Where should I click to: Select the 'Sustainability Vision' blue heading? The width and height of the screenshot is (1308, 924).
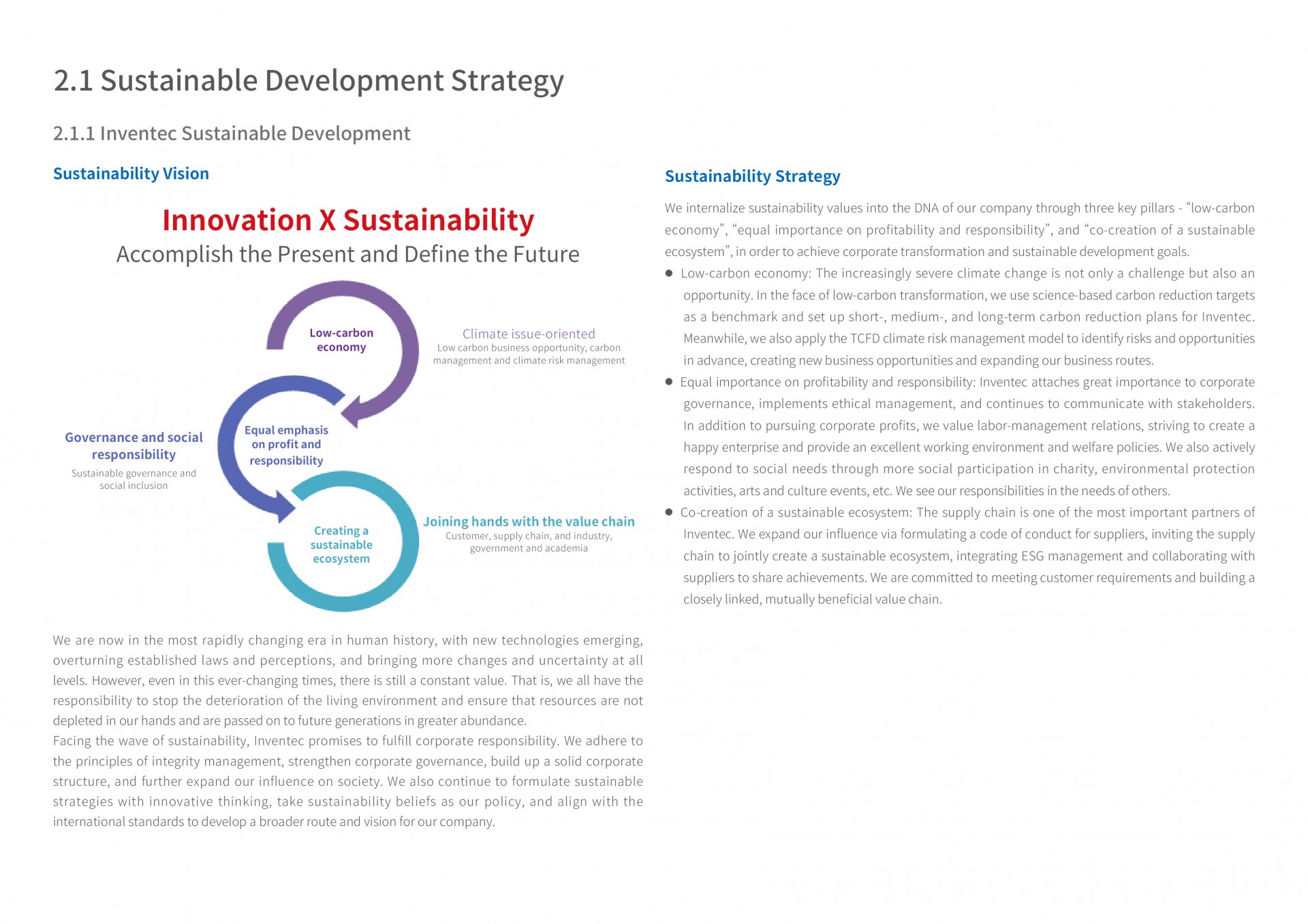131,174
